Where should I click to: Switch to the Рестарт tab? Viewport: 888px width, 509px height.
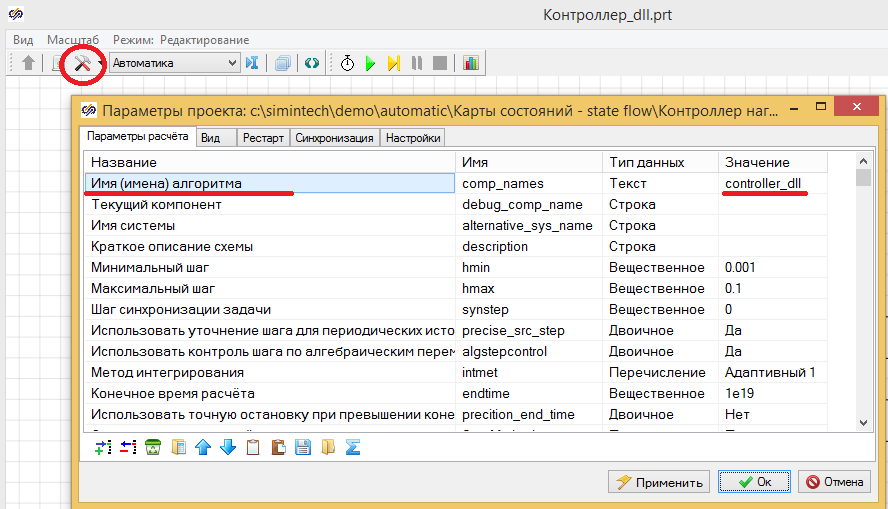point(263,138)
